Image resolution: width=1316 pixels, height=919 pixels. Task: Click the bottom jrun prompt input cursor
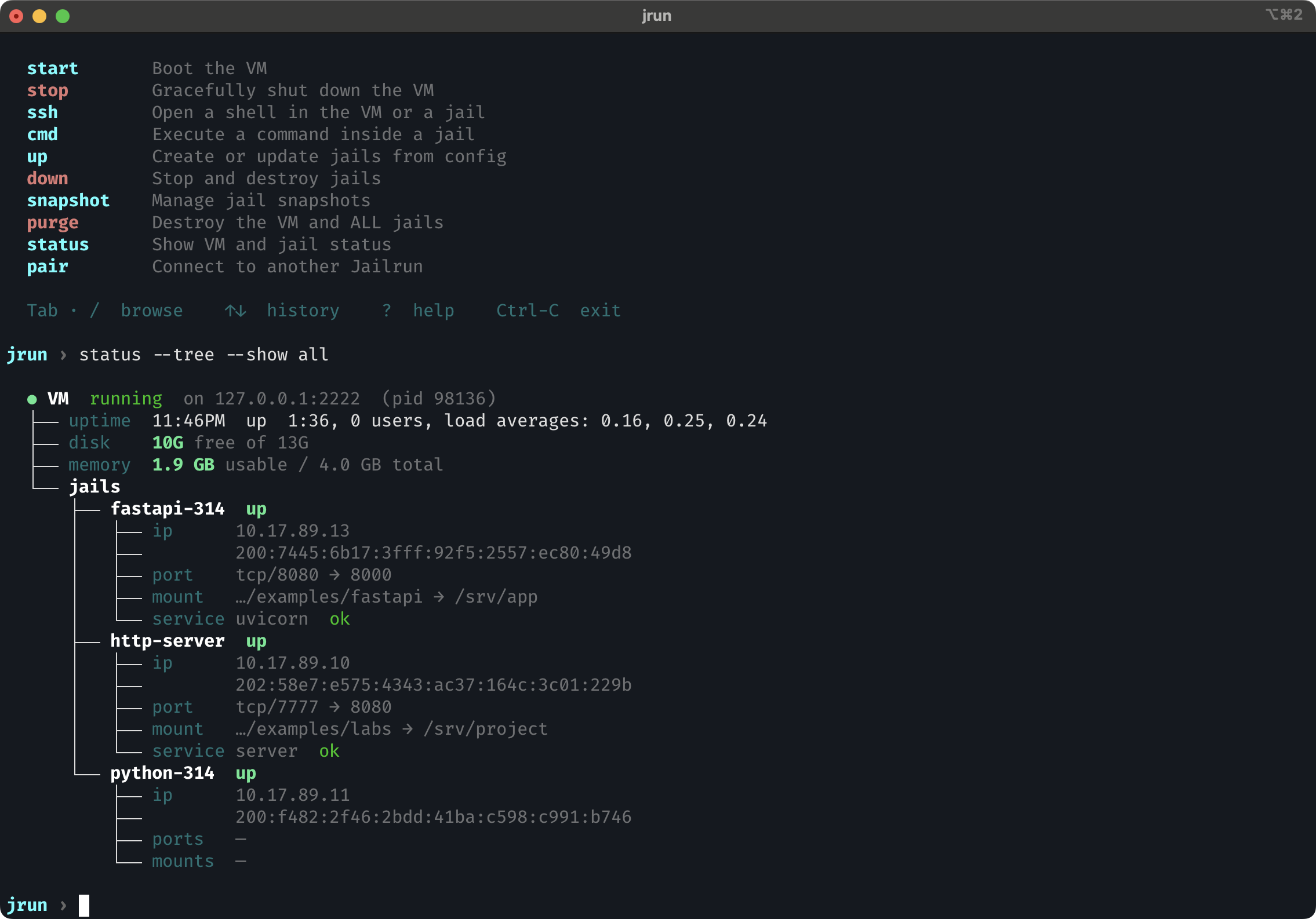click(x=84, y=906)
